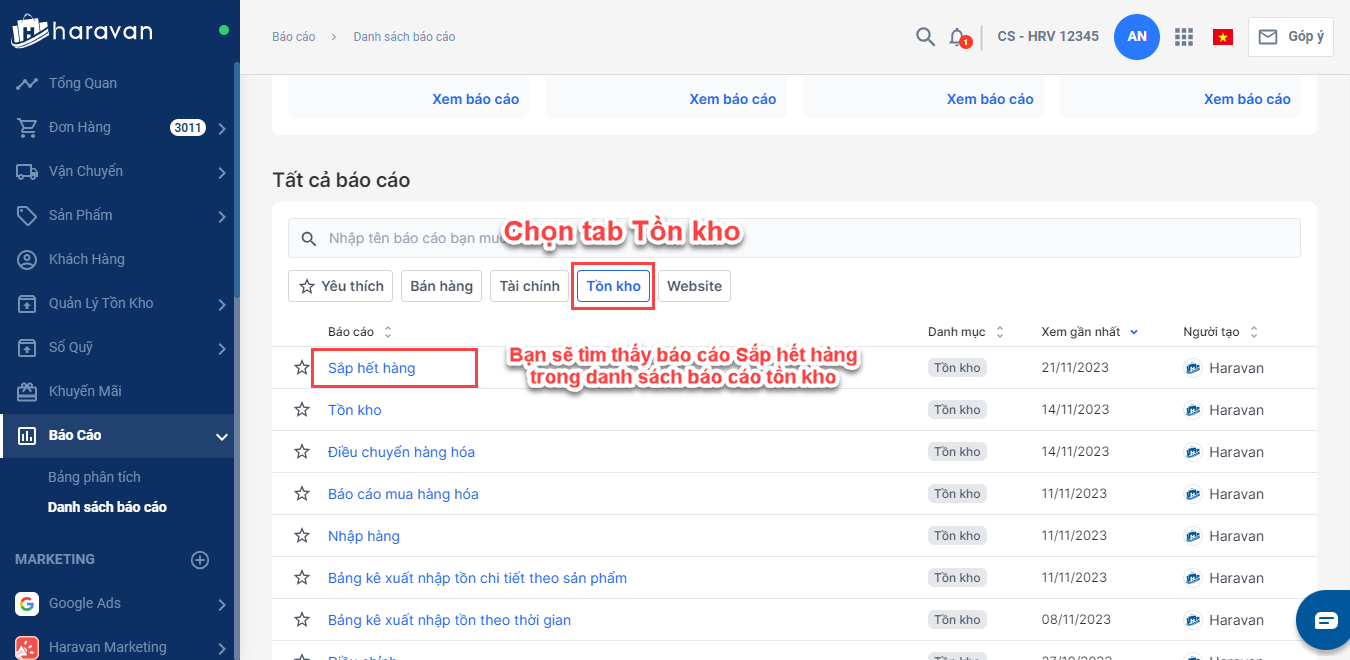Favorite the Sắp hết hàng report star
The image size is (1350, 660).
(x=302, y=368)
